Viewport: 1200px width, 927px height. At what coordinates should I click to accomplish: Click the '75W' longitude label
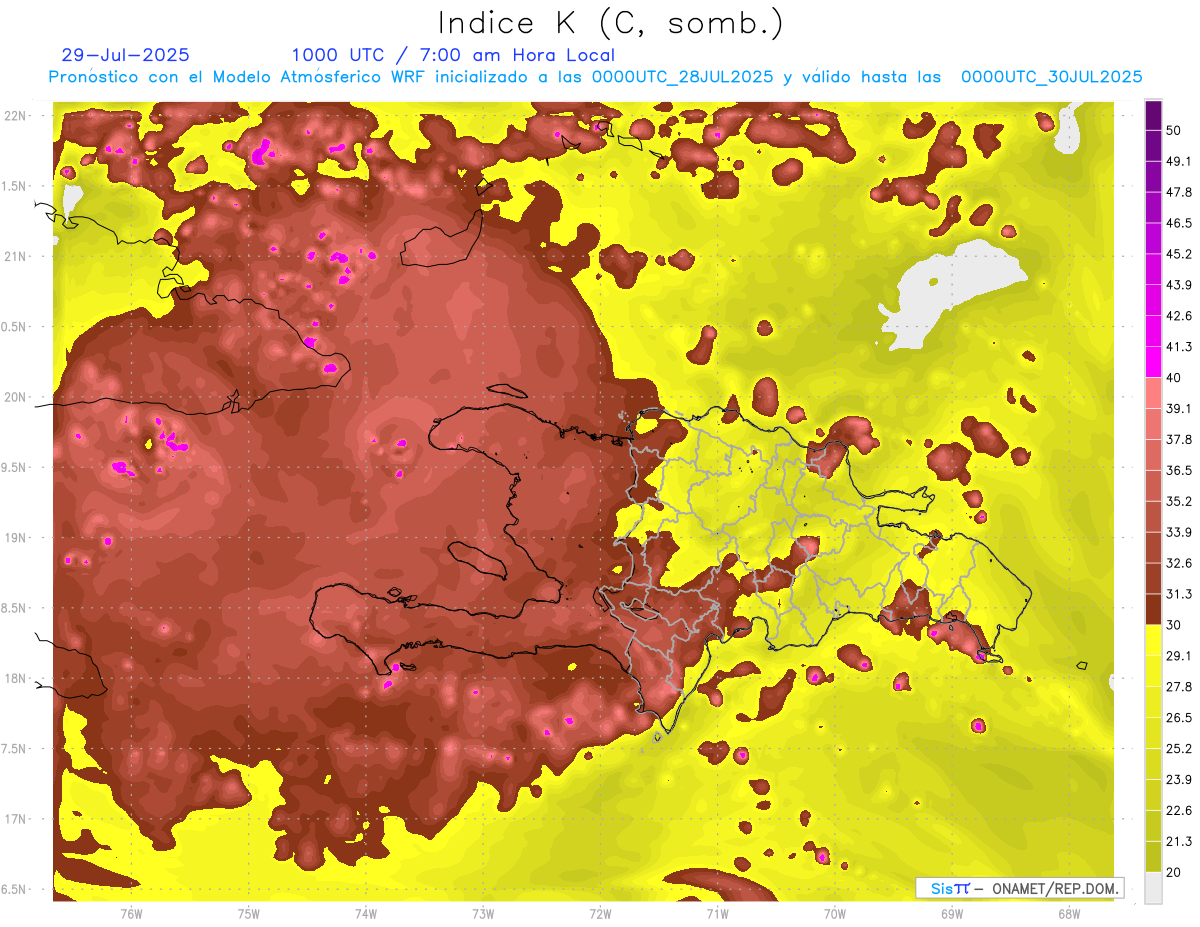(248, 913)
